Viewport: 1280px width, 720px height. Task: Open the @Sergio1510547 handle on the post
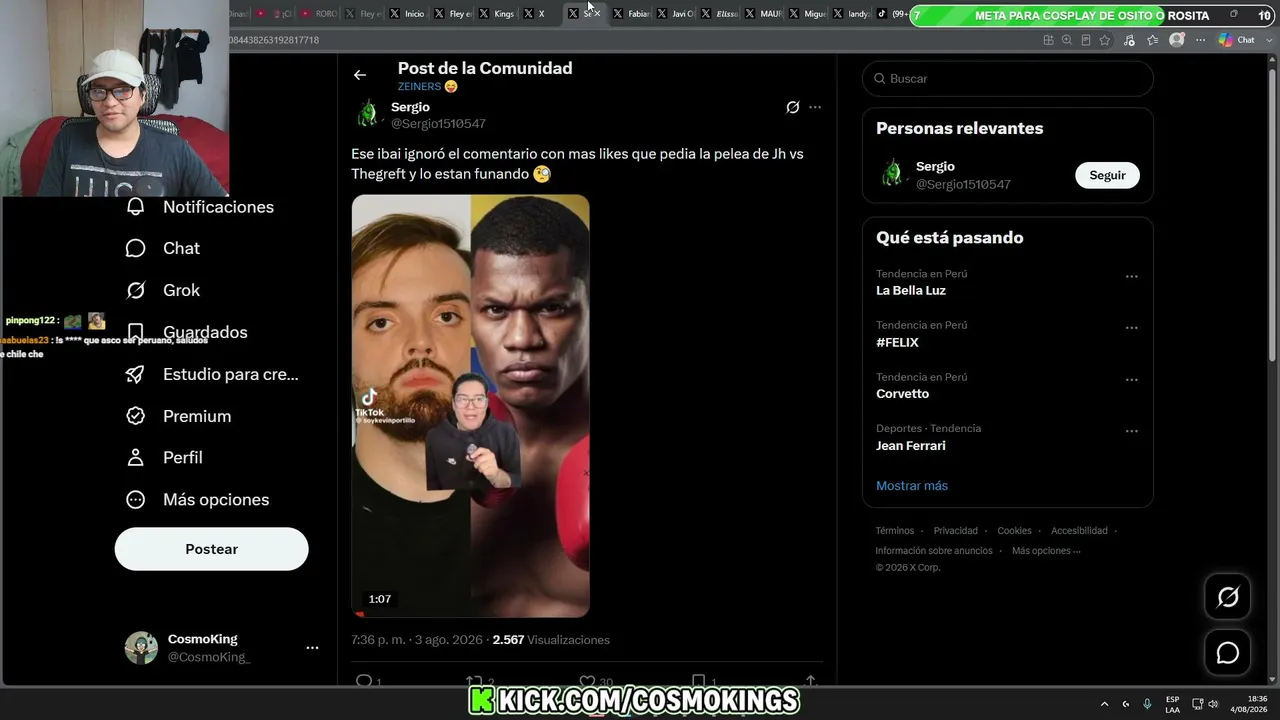pos(438,124)
